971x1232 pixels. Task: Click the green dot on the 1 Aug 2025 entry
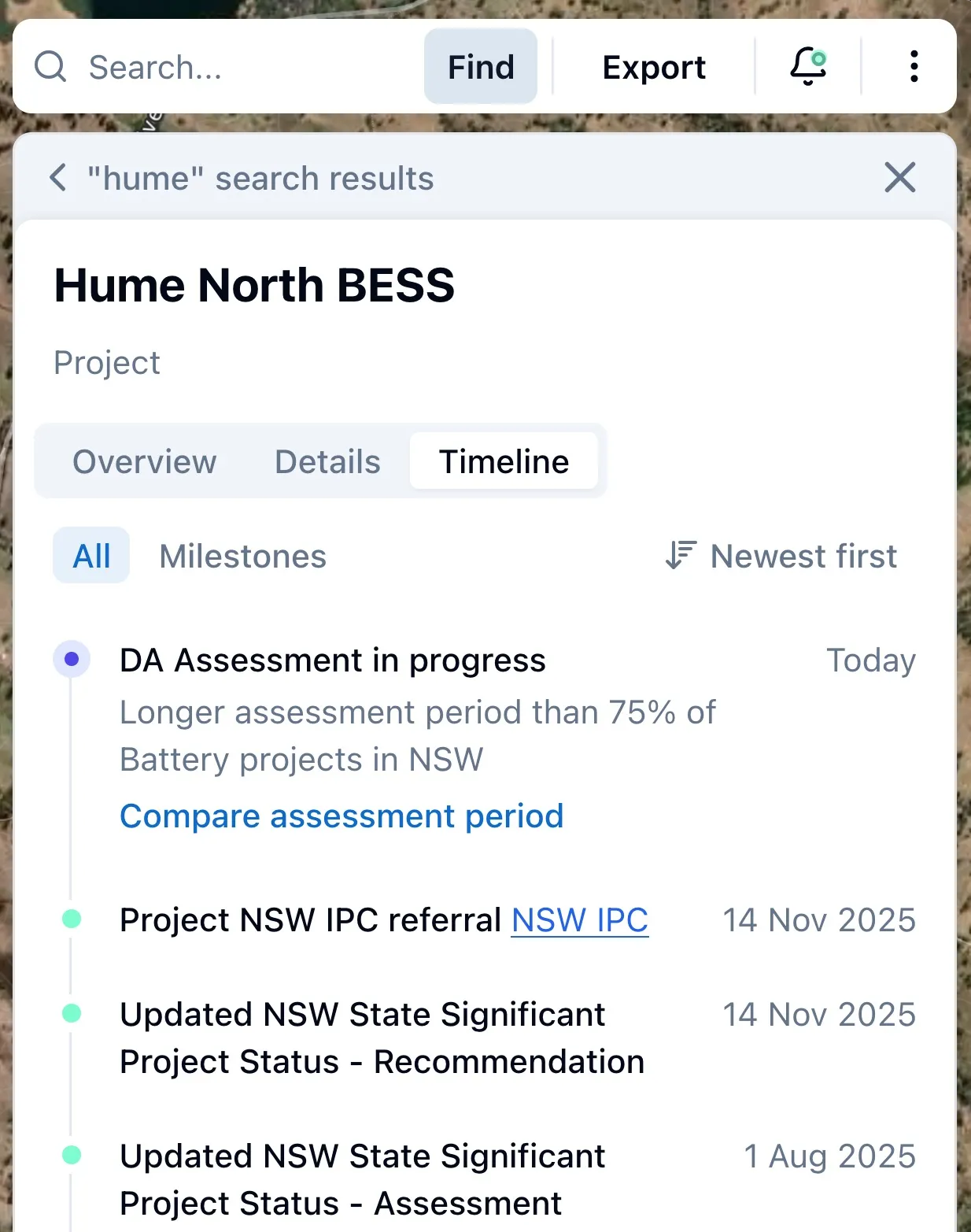pos(72,1156)
